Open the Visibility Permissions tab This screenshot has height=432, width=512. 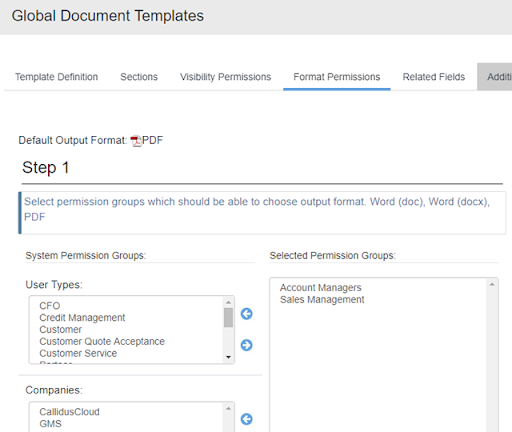click(x=225, y=77)
